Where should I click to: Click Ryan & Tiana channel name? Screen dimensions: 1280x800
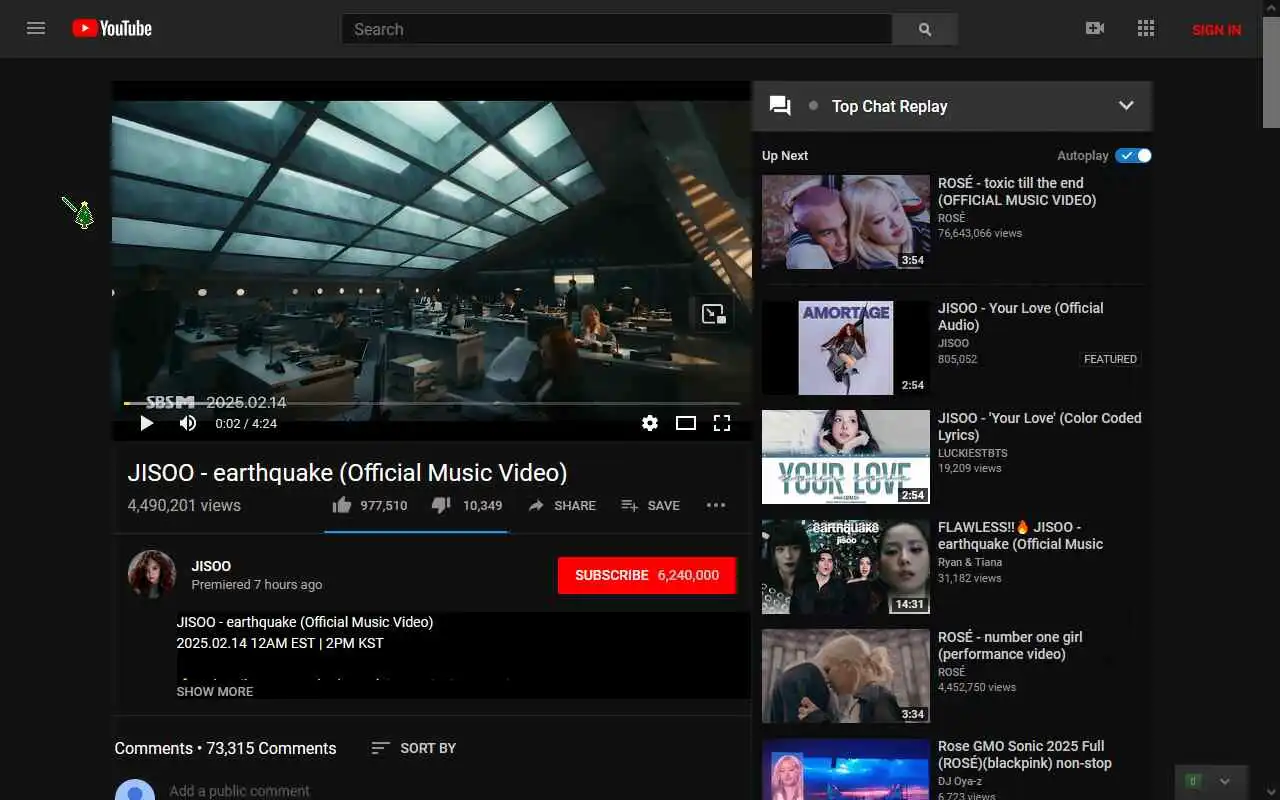click(970, 562)
